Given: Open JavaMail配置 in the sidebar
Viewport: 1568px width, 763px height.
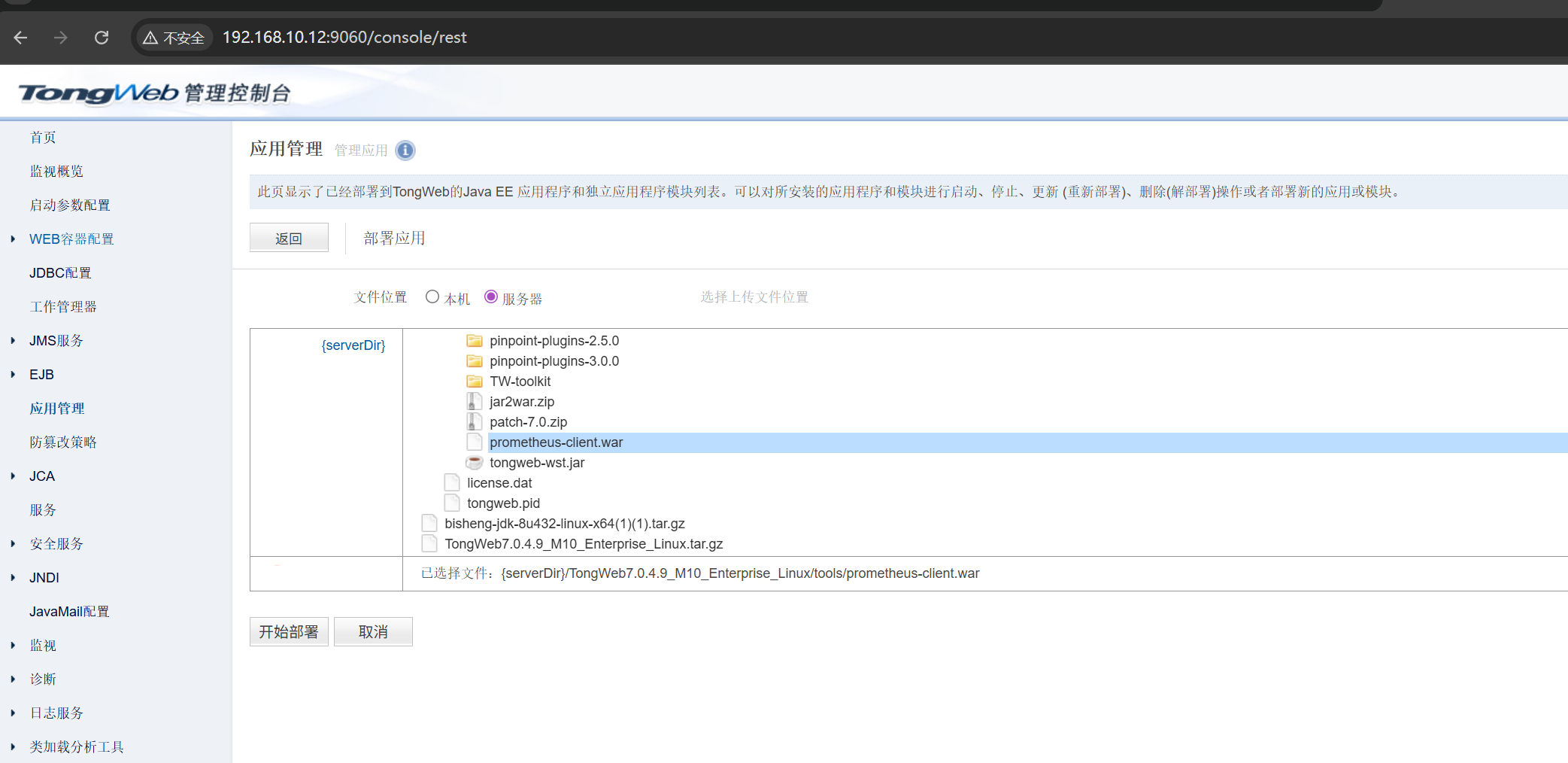Looking at the screenshot, I should 69,612.
